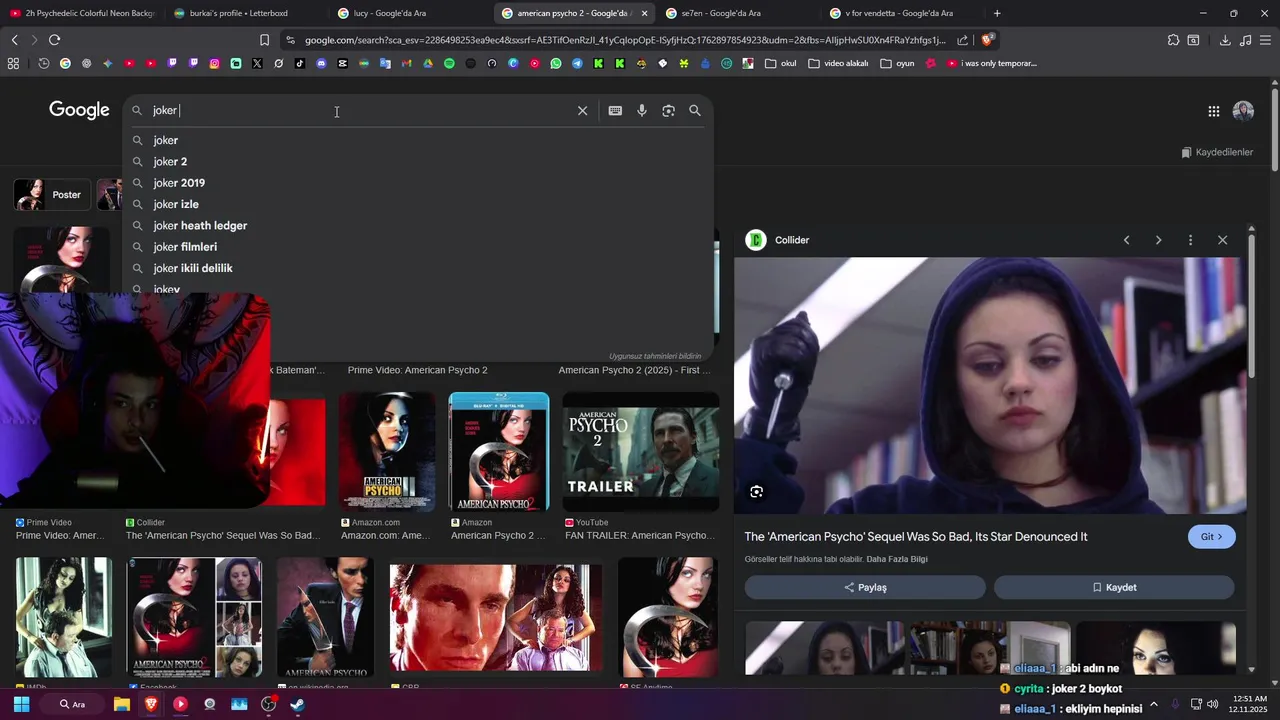The image size is (1280, 720).
Task: Clear the search box with the X icon
Action: [x=582, y=111]
